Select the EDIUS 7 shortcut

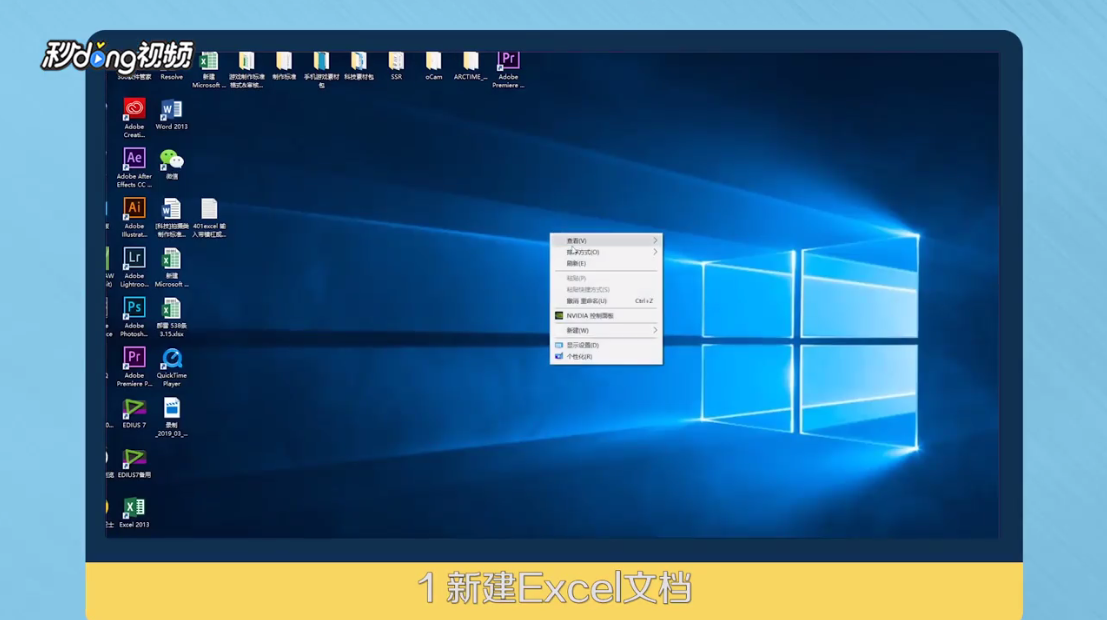click(134, 412)
